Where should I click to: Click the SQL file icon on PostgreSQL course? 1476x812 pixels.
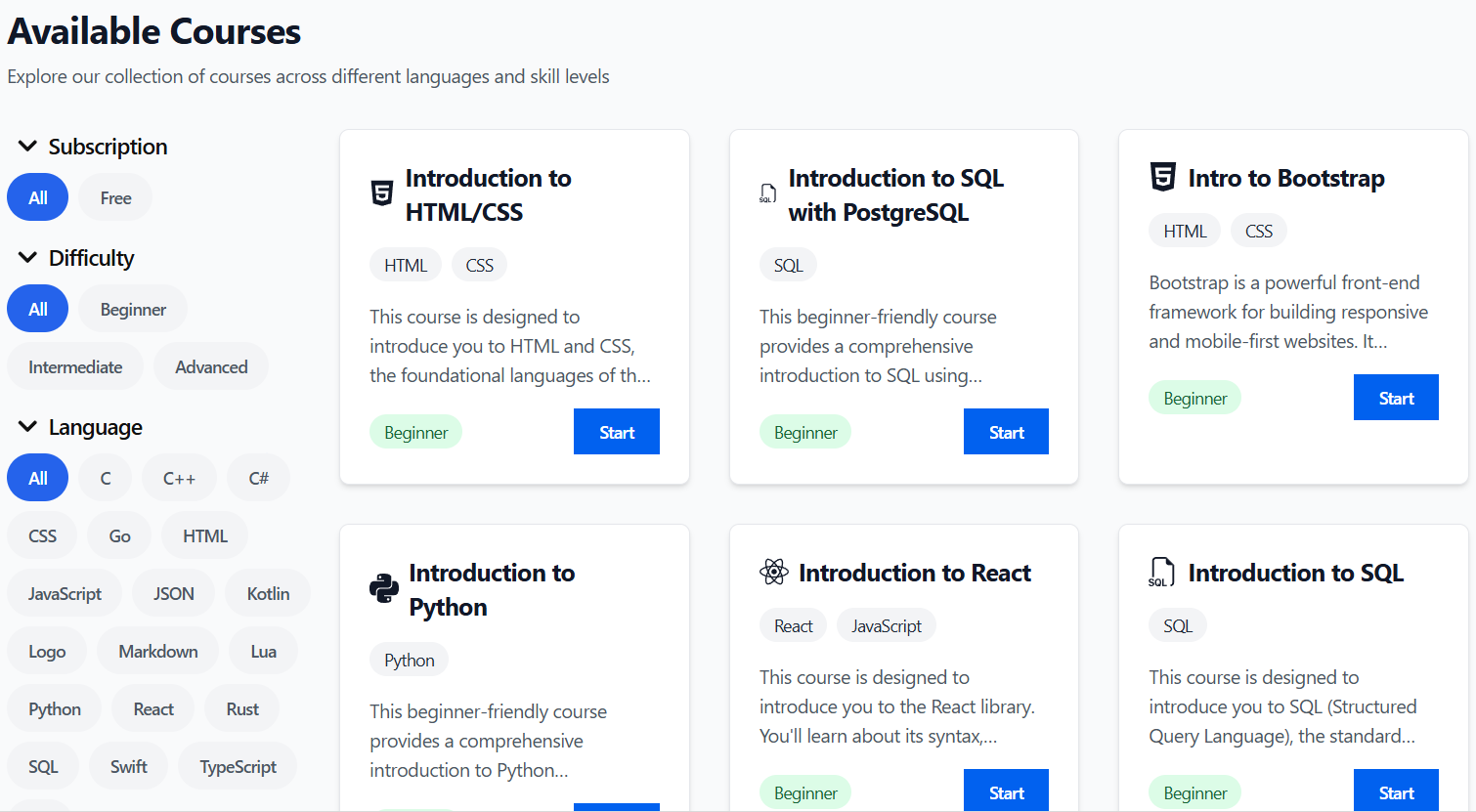pos(767,193)
